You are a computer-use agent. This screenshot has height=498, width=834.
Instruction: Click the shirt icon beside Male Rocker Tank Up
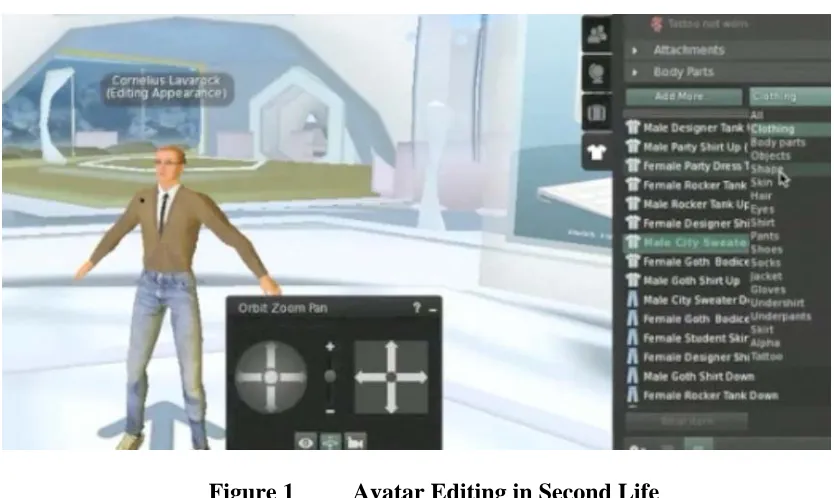point(632,204)
